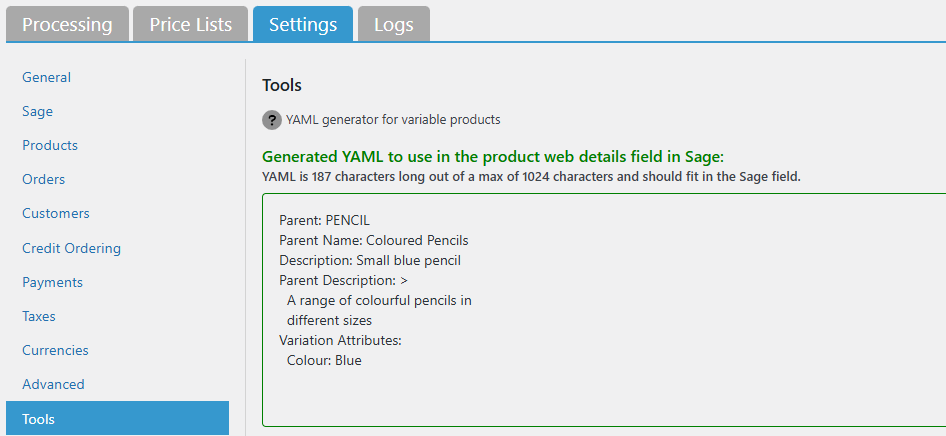Viewport: 946px width, 436px height.
Task: Select the Settings tab
Action: tap(303, 24)
